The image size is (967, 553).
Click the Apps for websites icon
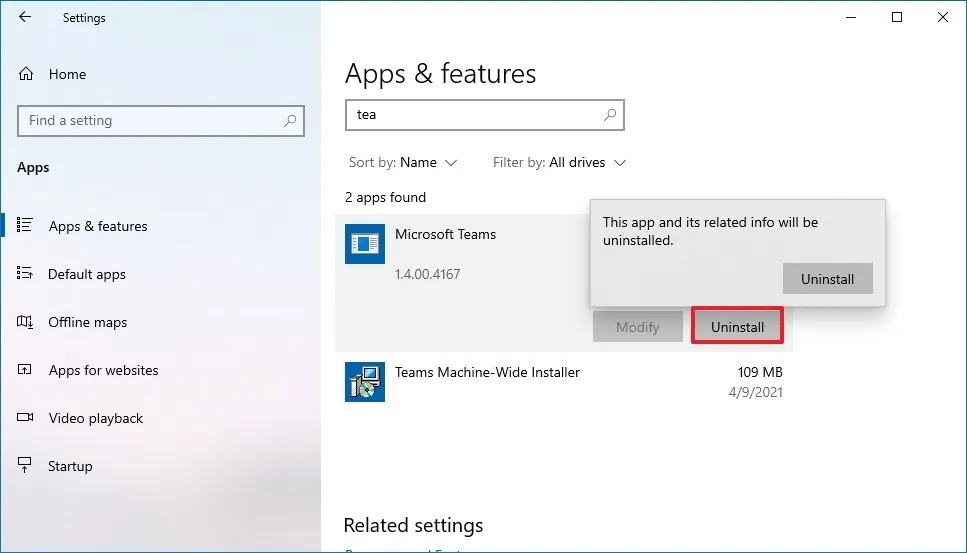click(25, 369)
